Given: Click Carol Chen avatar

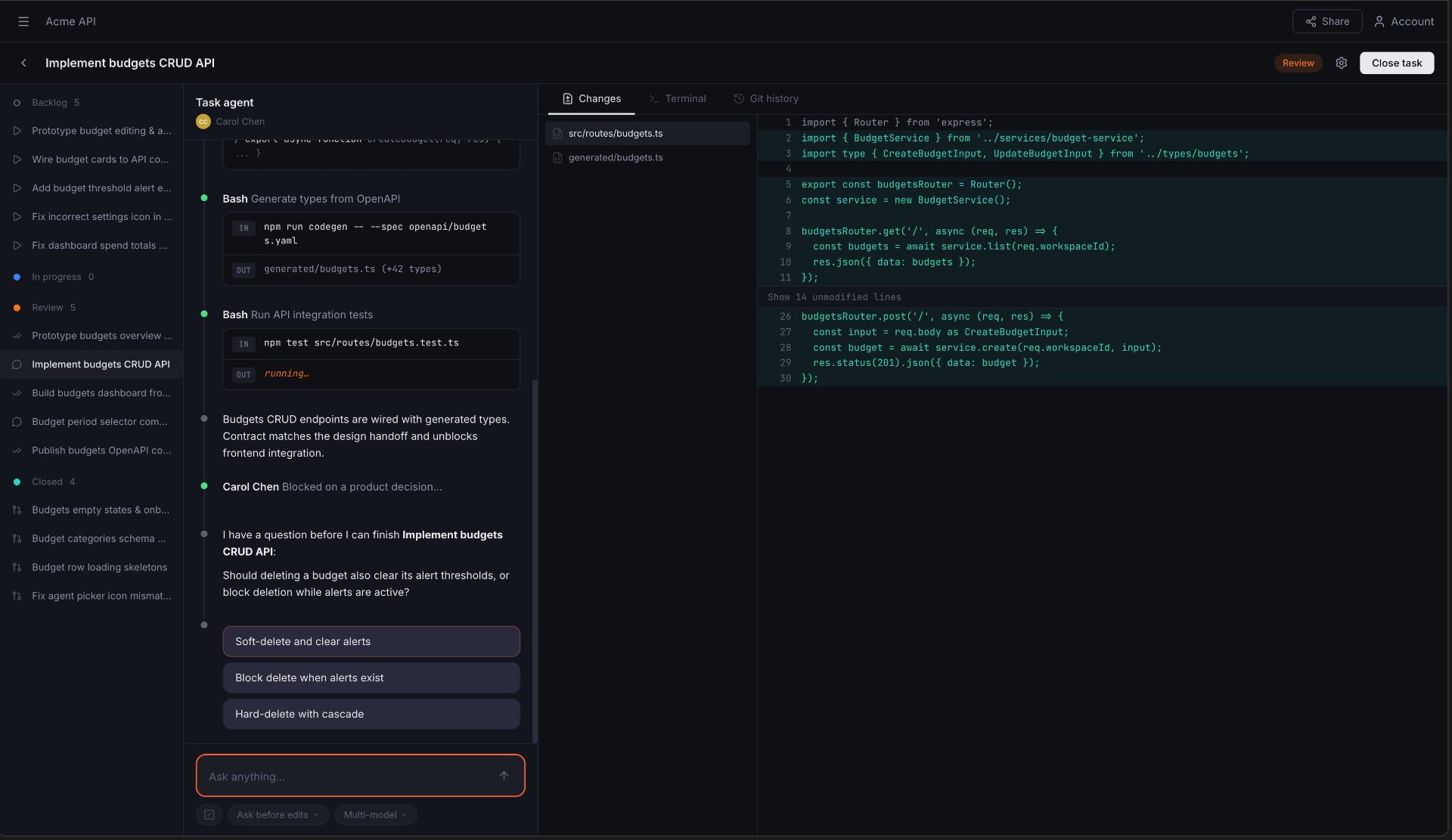Looking at the screenshot, I should coord(203,122).
